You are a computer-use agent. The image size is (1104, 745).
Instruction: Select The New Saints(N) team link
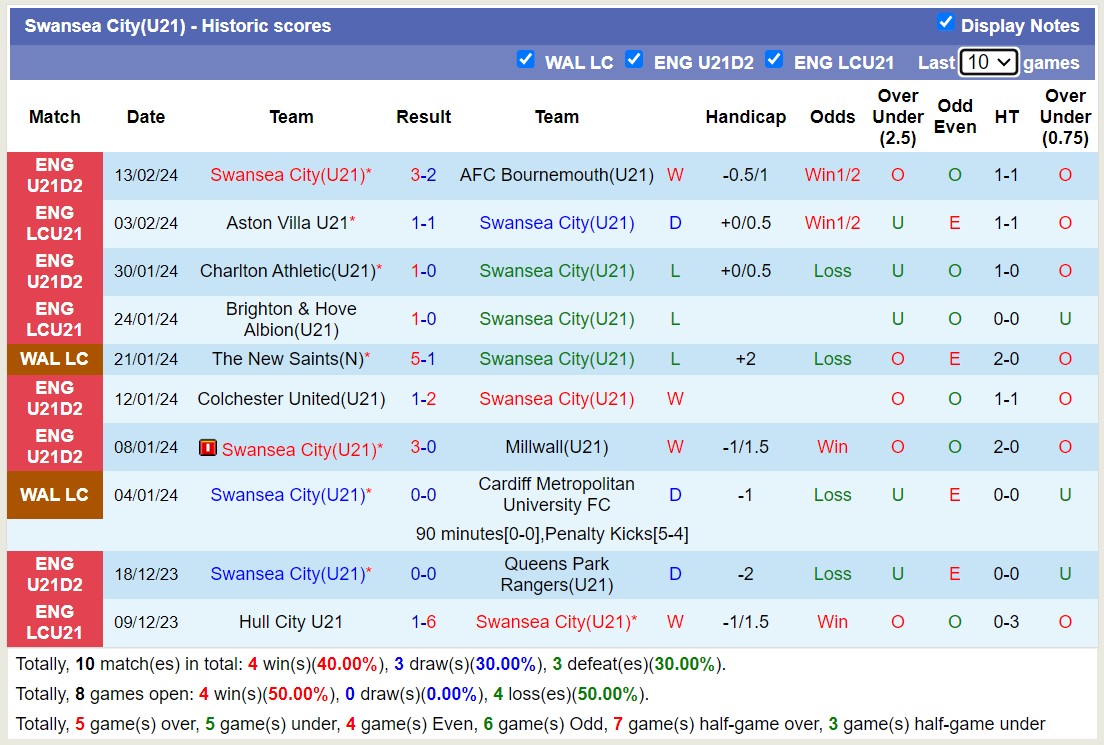coord(286,359)
